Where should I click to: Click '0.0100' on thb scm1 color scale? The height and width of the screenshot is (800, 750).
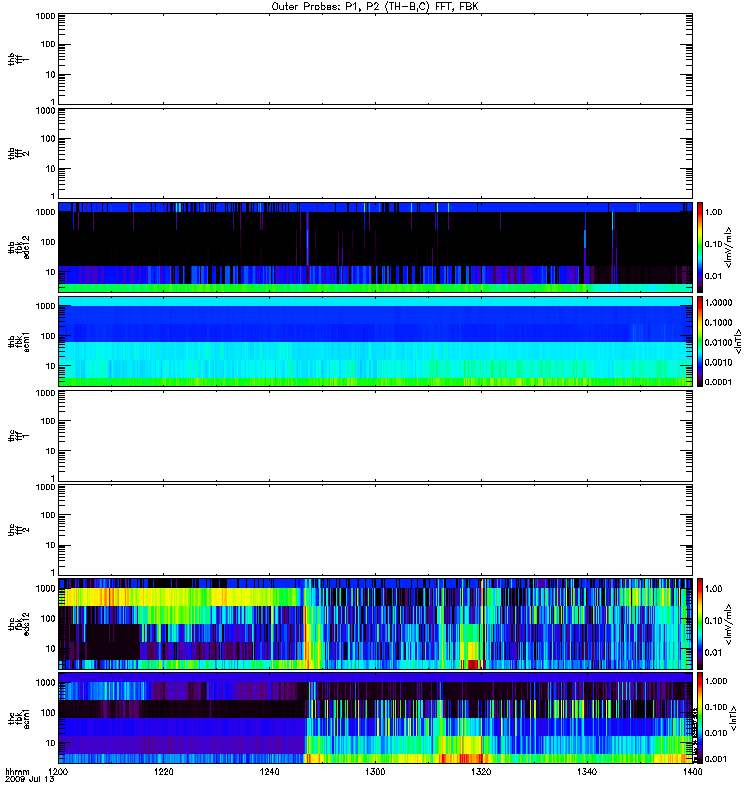[718, 342]
